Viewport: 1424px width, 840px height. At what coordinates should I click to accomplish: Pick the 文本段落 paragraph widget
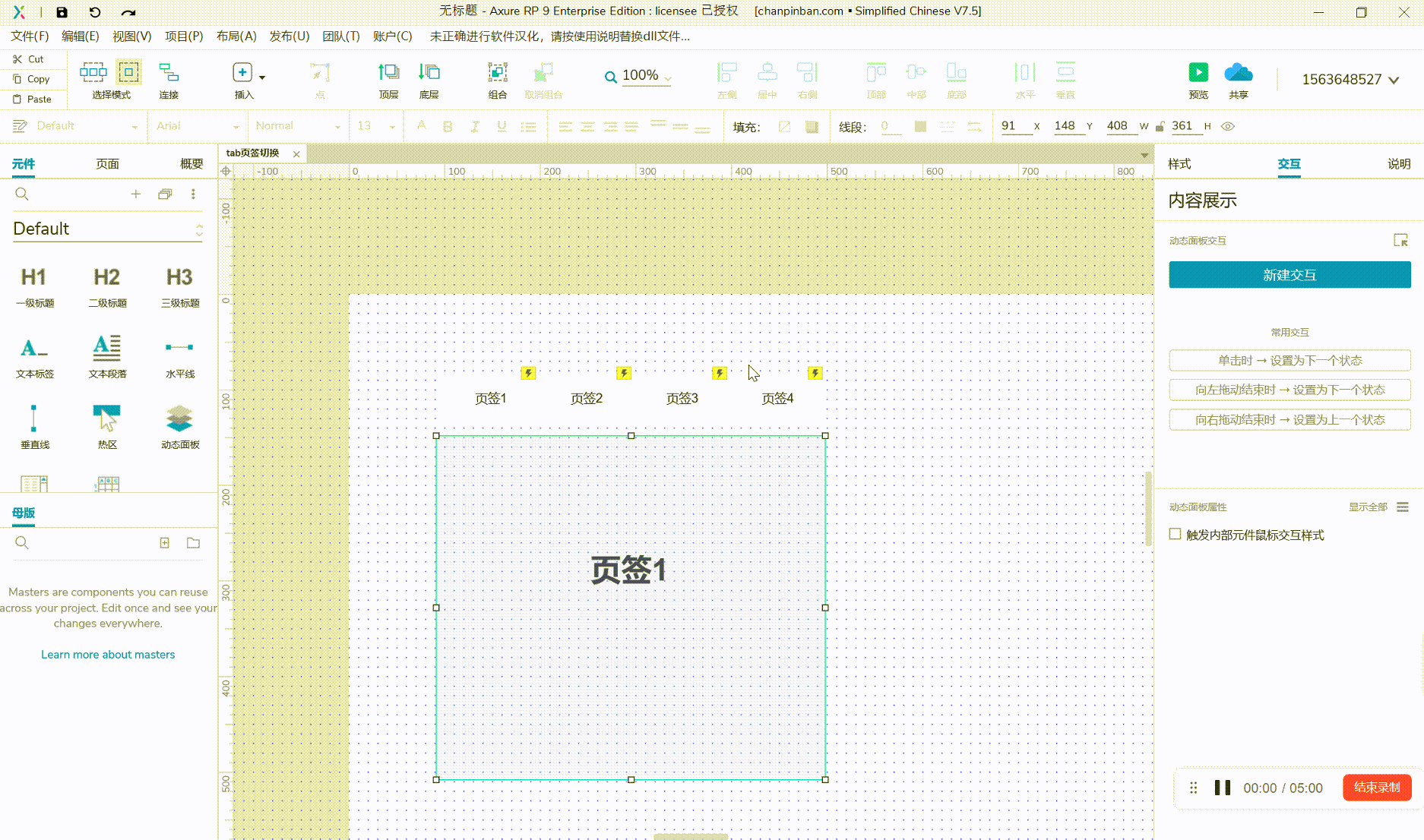coord(107,357)
